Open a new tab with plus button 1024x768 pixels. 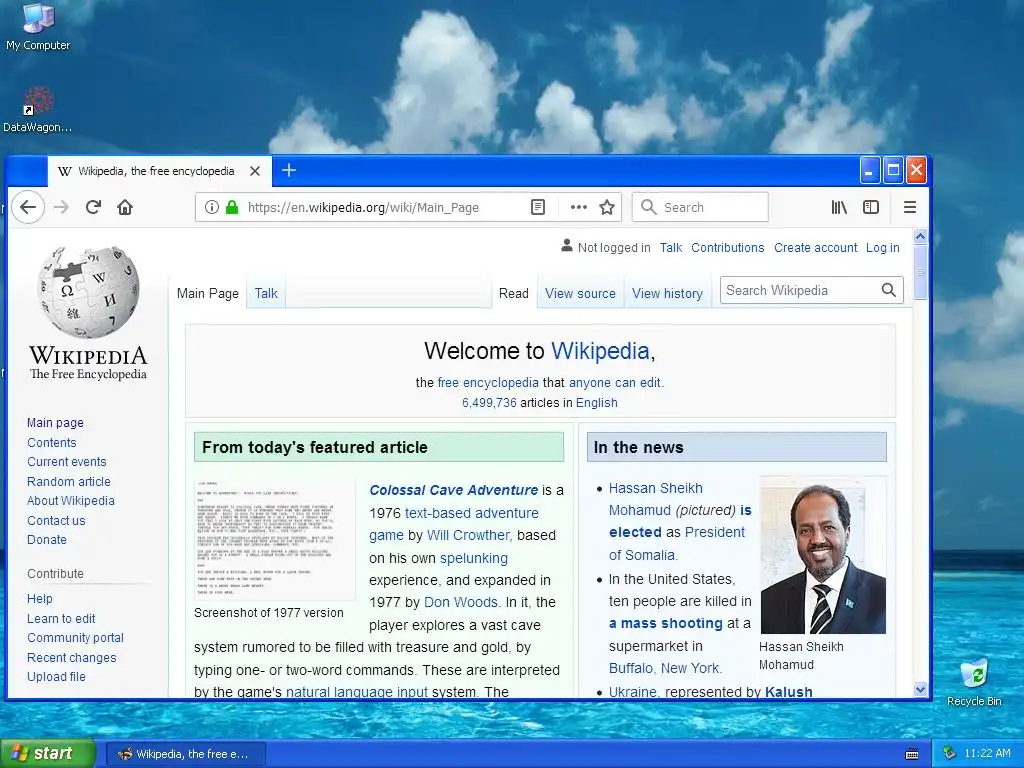tap(289, 170)
